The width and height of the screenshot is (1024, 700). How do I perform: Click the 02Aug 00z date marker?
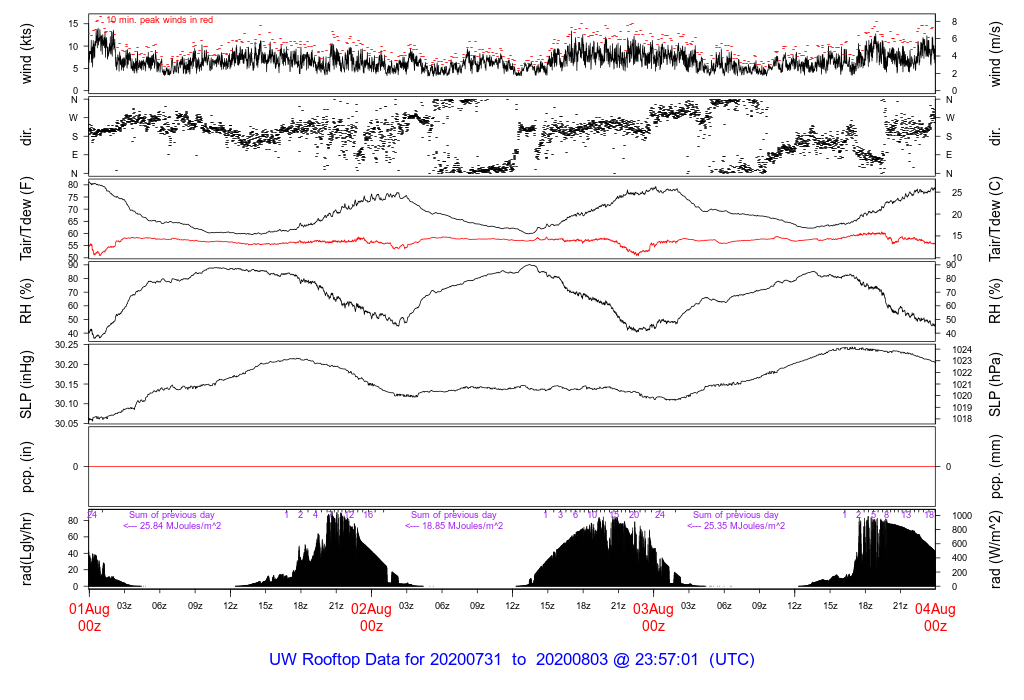(x=371, y=617)
